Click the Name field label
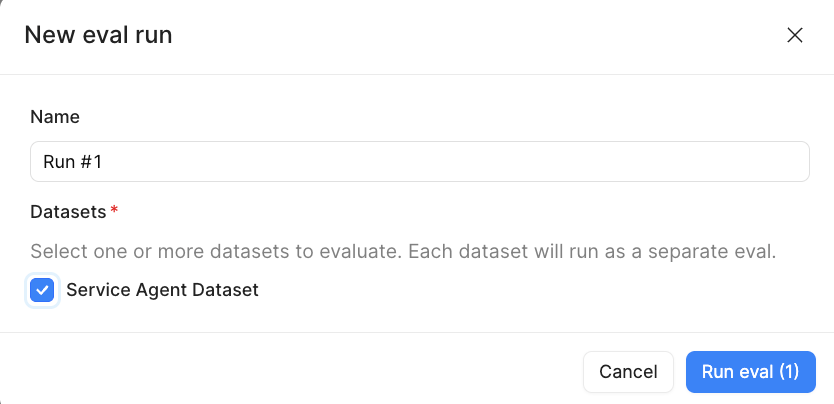 (55, 117)
